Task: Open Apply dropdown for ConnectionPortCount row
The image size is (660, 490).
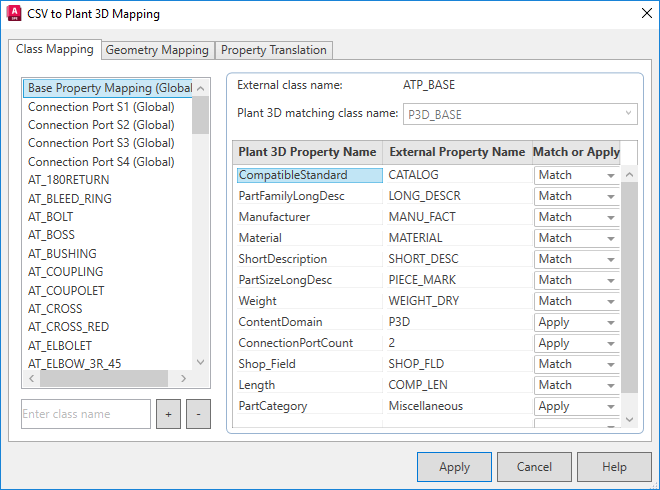Action: [x=577, y=344]
